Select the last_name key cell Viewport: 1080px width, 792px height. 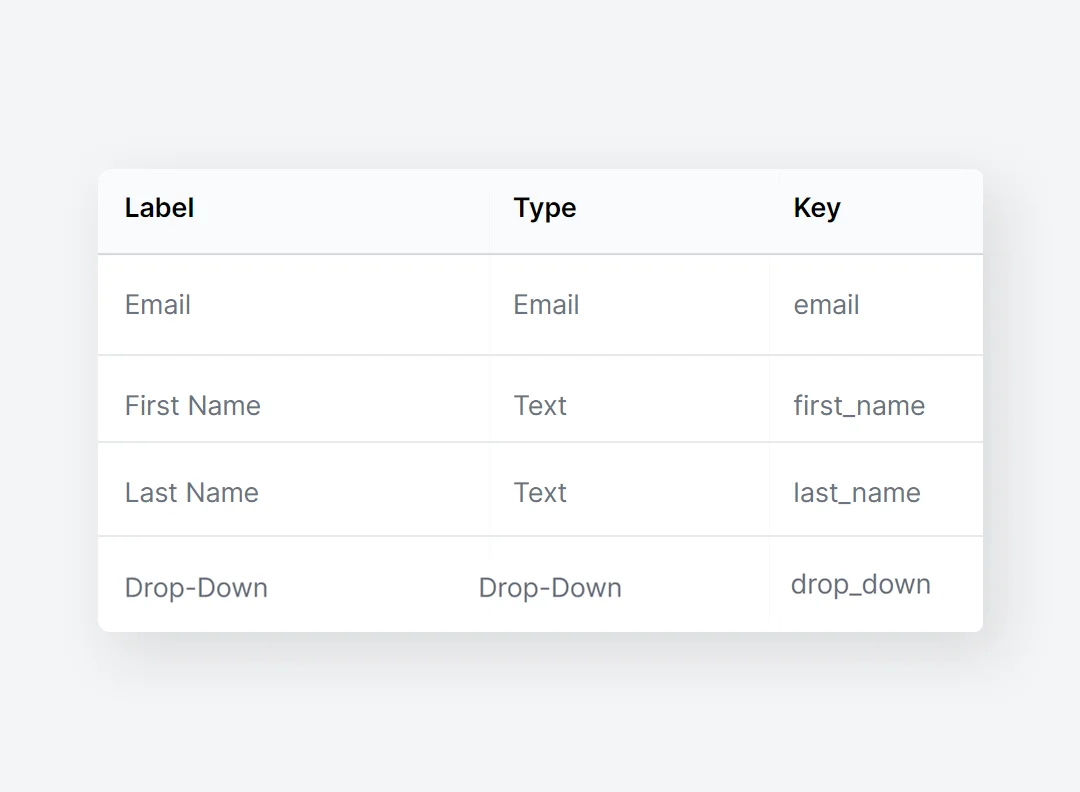[x=857, y=492]
